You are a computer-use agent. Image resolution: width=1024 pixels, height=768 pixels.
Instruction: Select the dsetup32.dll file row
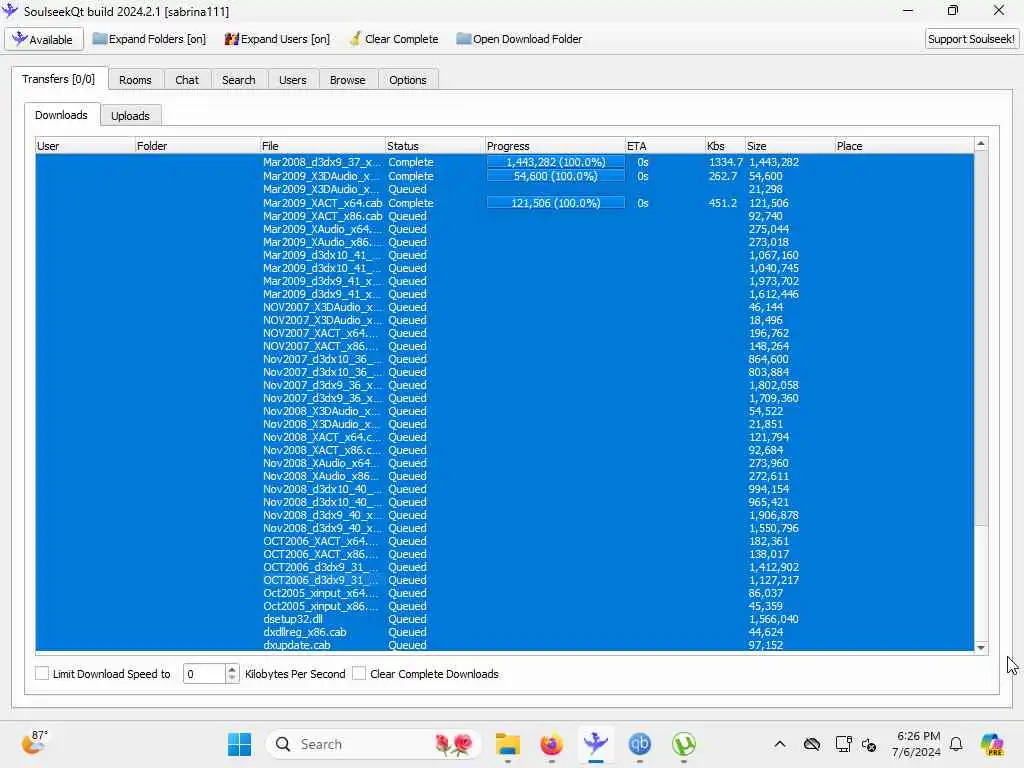tap(504, 619)
